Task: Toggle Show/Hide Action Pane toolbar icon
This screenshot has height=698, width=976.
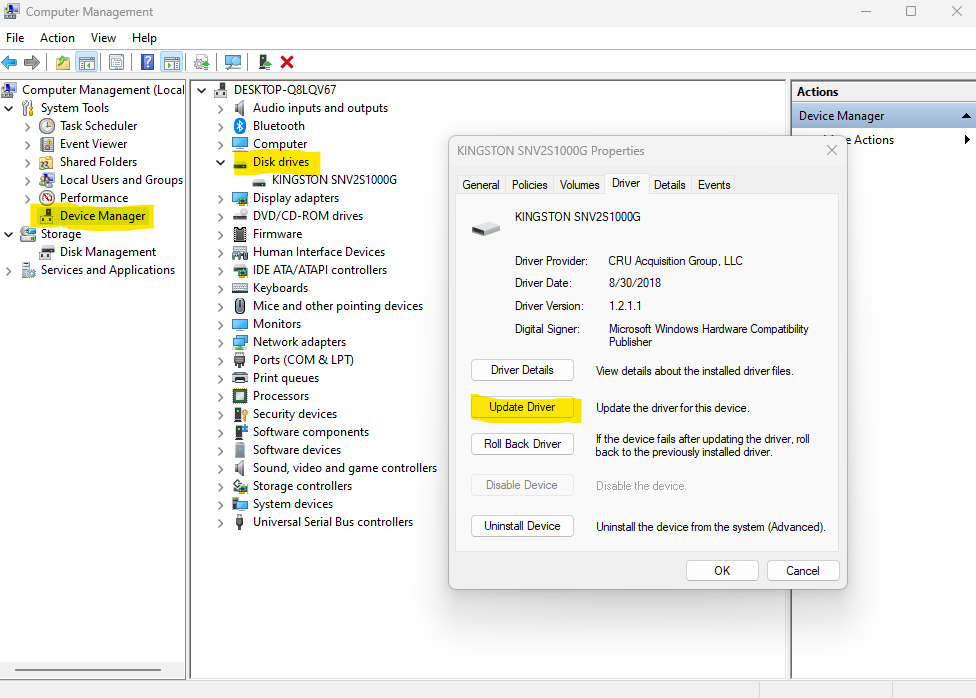Action: (x=172, y=62)
